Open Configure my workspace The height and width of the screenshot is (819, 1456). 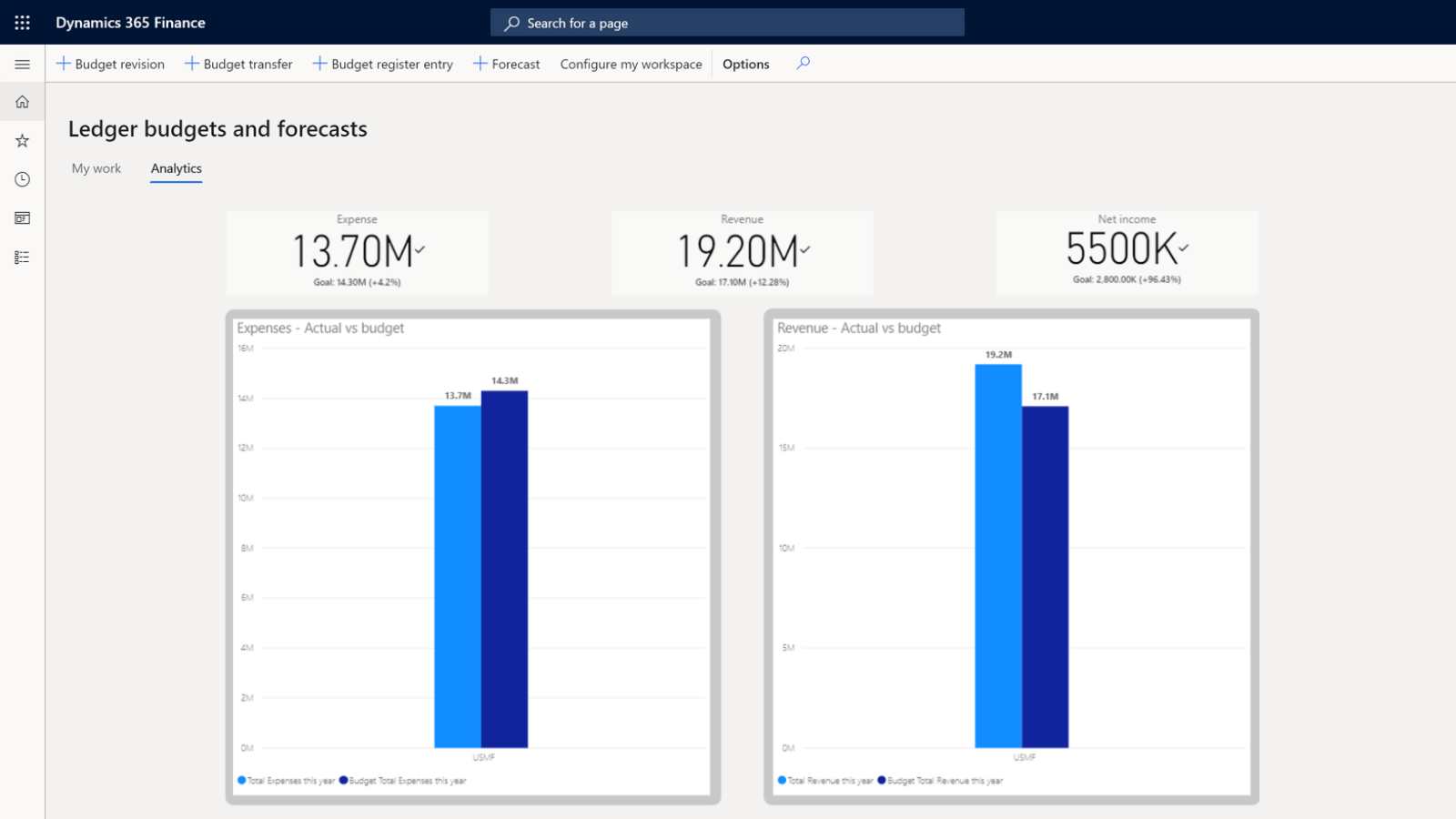pos(631,64)
